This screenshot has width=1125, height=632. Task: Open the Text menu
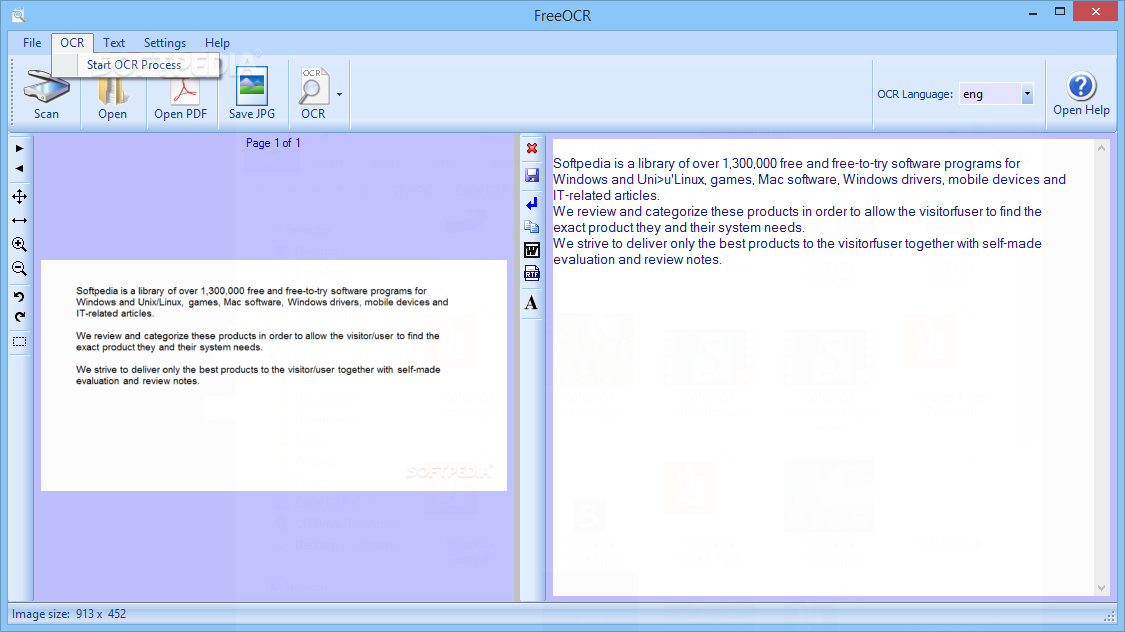pyautogui.click(x=113, y=43)
